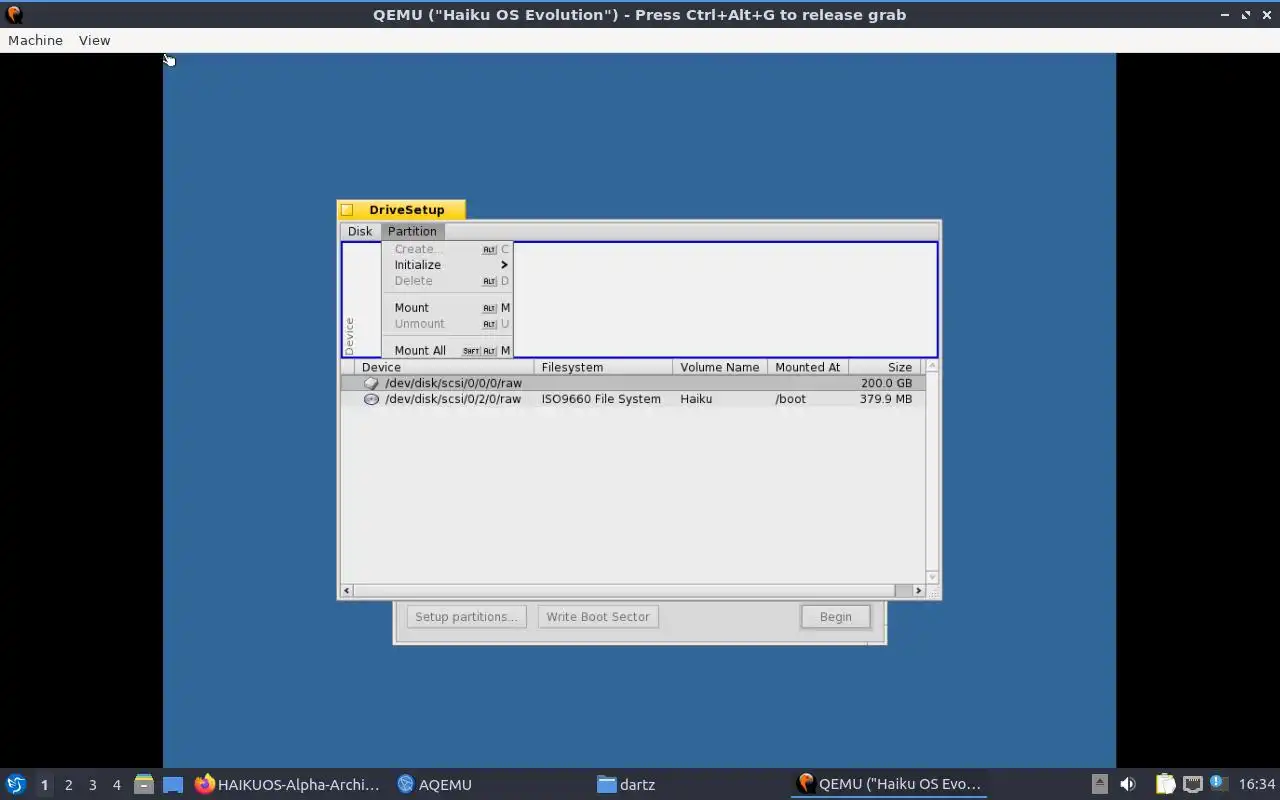Click the Filesystem column header
This screenshot has height=800, width=1280.
603,367
